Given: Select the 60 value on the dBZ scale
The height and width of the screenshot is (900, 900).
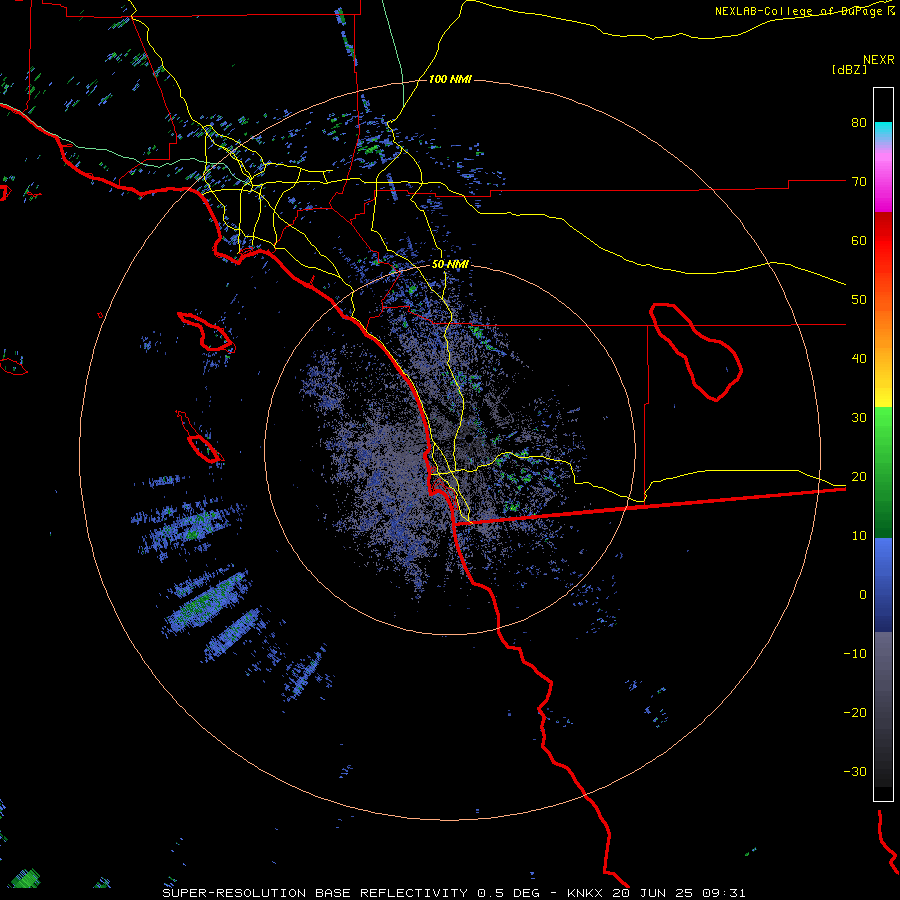Looking at the screenshot, I should [859, 240].
